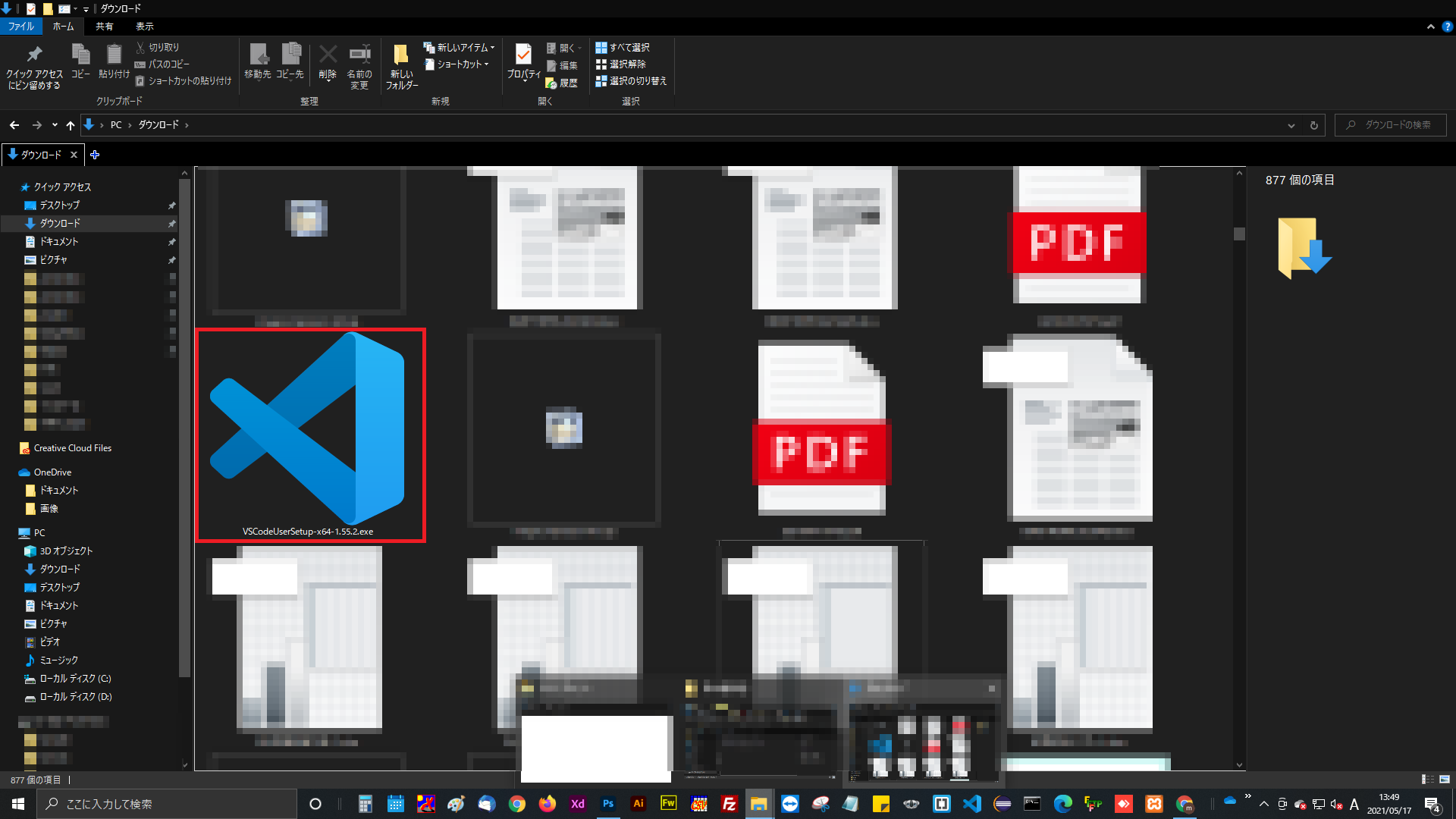Create a new folder with 新しいフォルダー
This screenshot has width=1456, height=819.
[x=402, y=67]
